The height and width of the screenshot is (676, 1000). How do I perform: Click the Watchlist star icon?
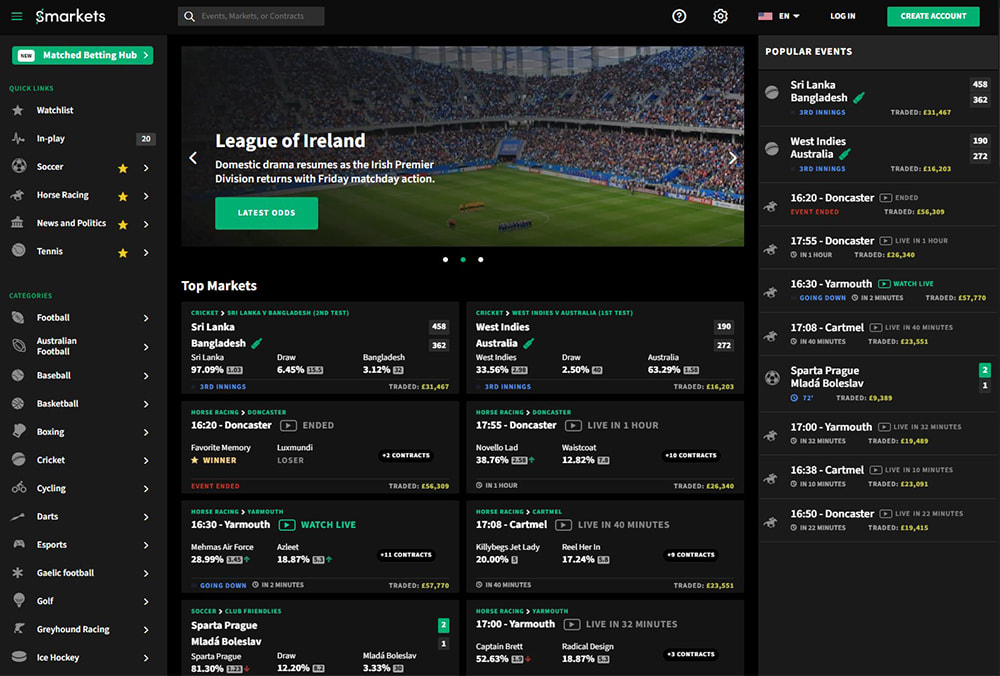[18, 110]
